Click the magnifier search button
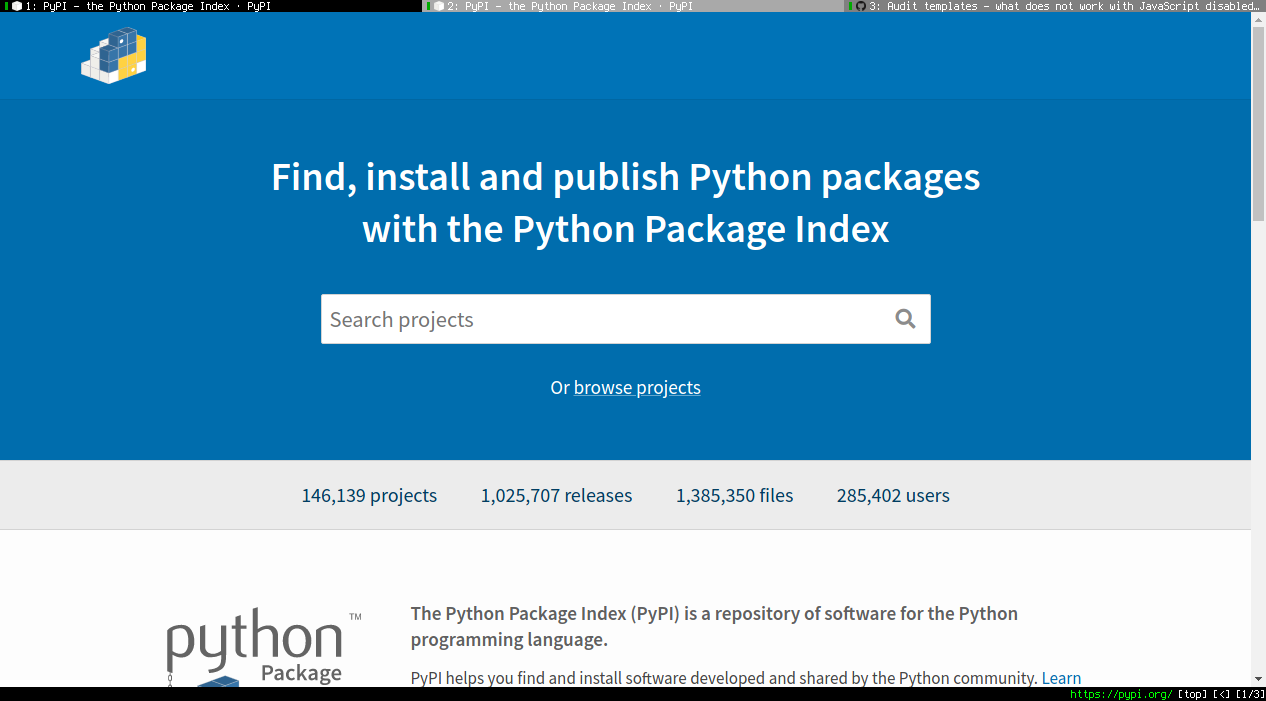 point(905,319)
